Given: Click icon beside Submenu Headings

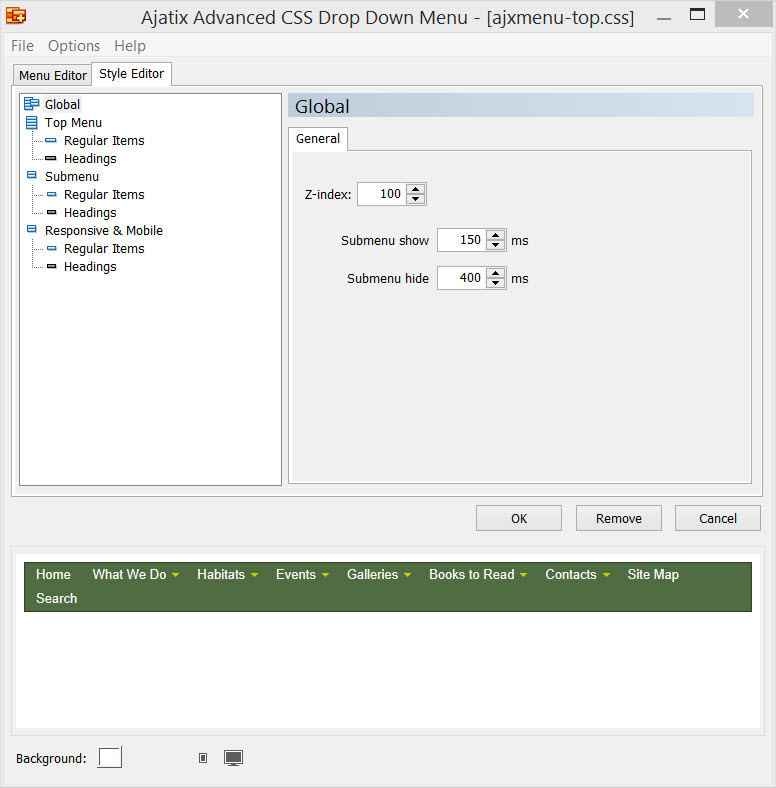Looking at the screenshot, I should coord(52,212).
